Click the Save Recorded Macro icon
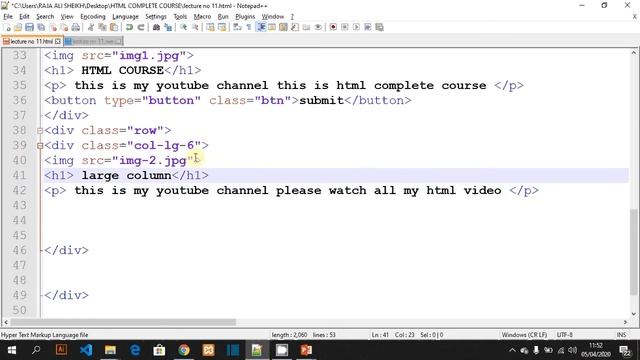Screen dimensions: 640x360 (379, 27)
